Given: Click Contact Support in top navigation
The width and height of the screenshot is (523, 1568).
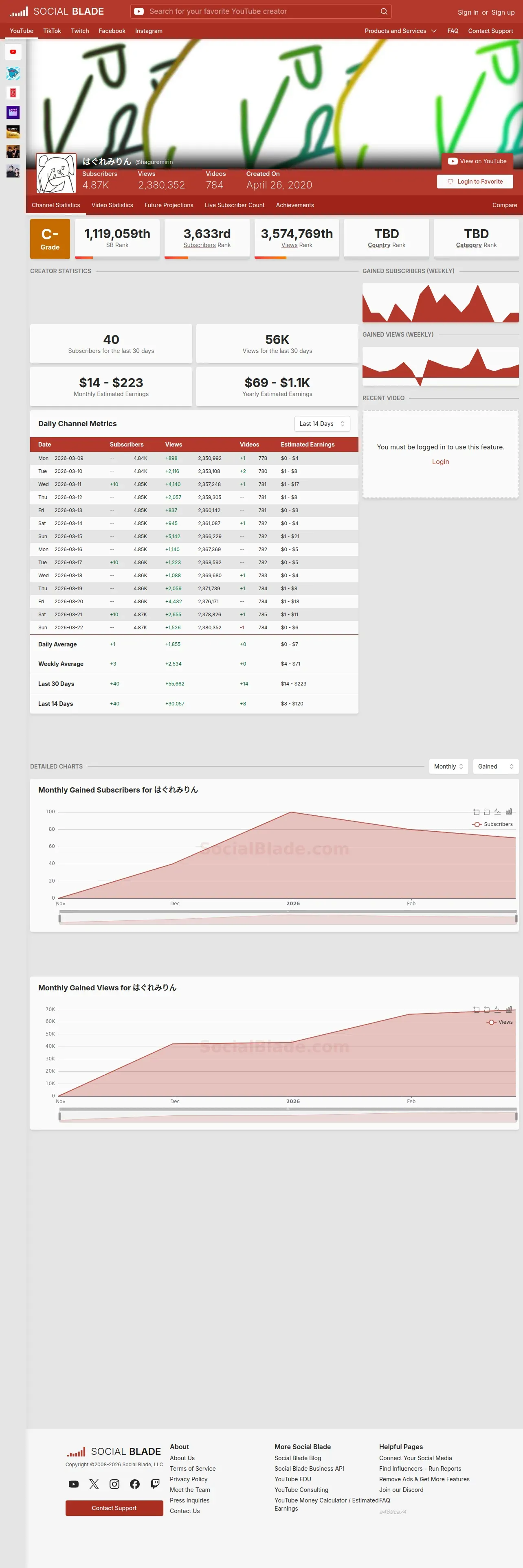Looking at the screenshot, I should (490, 31).
